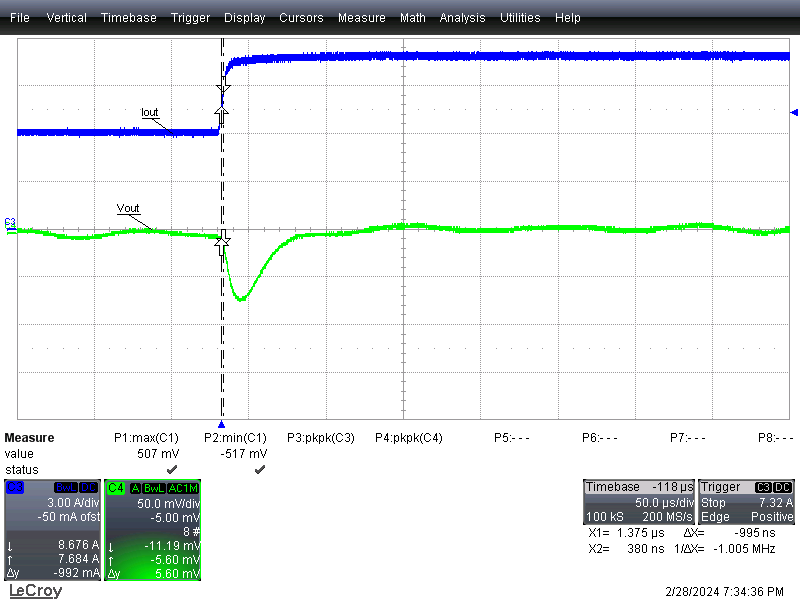The image size is (800, 600).
Task: Click the Iout waveform label
Action: point(150,112)
